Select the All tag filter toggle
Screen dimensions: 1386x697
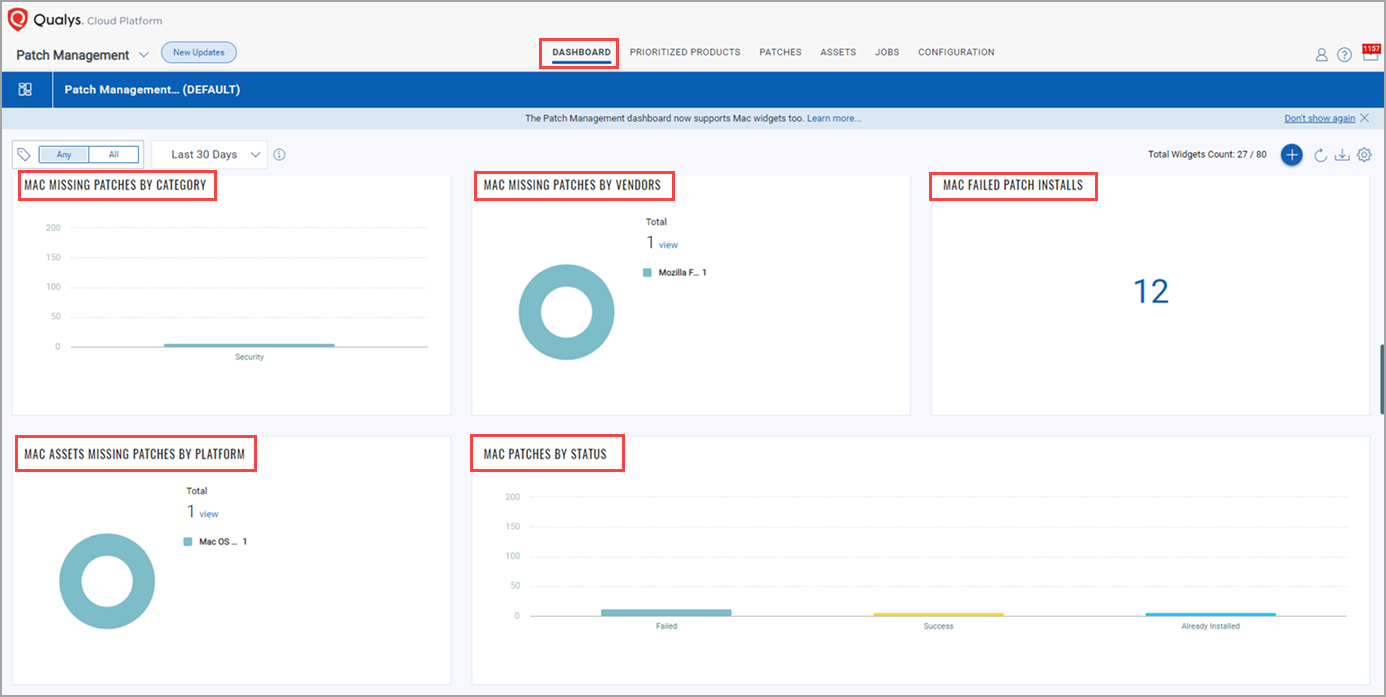tap(114, 155)
